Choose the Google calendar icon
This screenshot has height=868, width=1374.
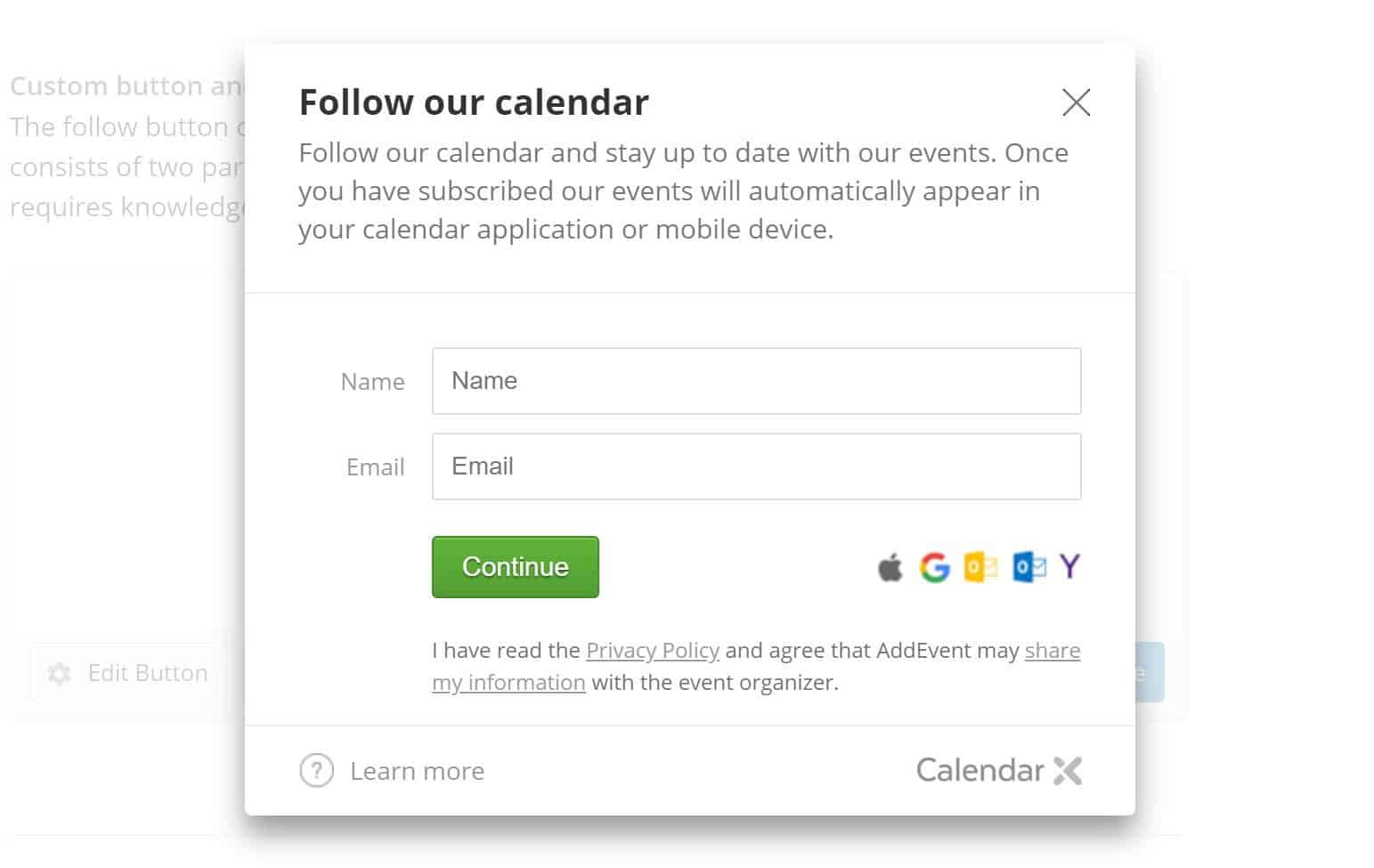click(x=935, y=567)
